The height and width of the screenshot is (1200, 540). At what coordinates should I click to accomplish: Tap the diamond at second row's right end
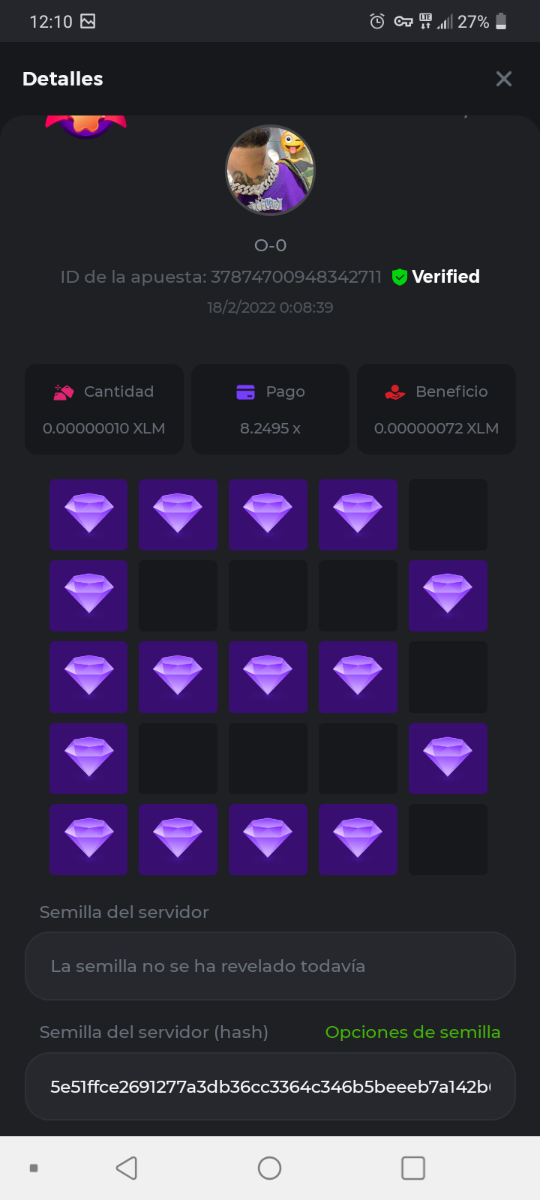(448, 595)
